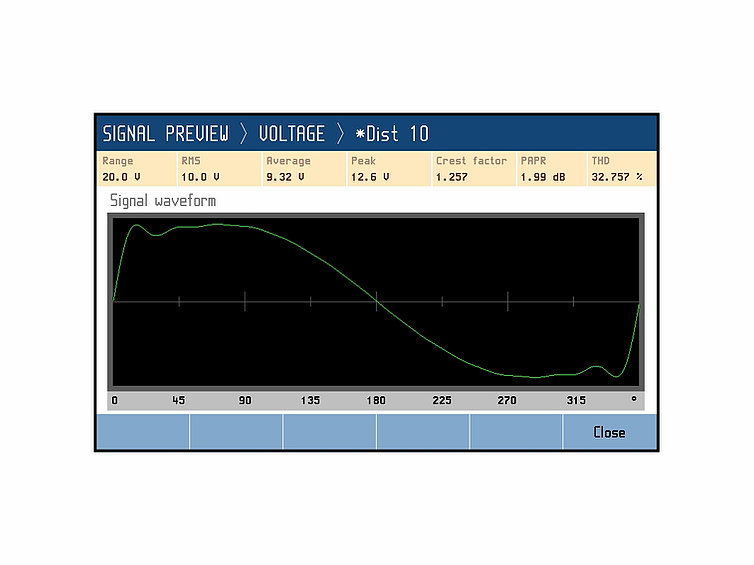This screenshot has height=565, width=754.
Task: Click the 45 degree axis label
Action: (178, 400)
